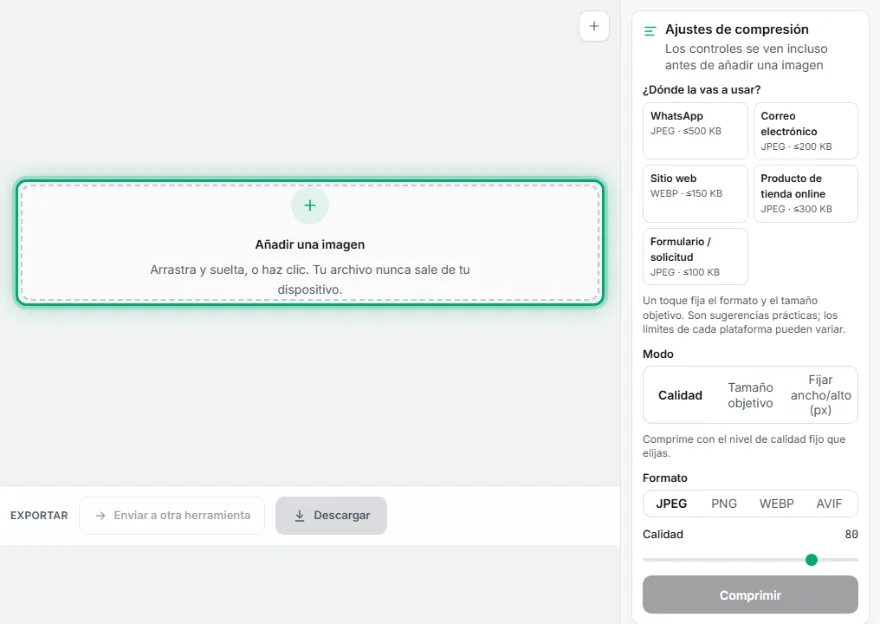Viewport: 880px width, 624px height.
Task: Select Producto de tienda online preset
Action: click(805, 194)
